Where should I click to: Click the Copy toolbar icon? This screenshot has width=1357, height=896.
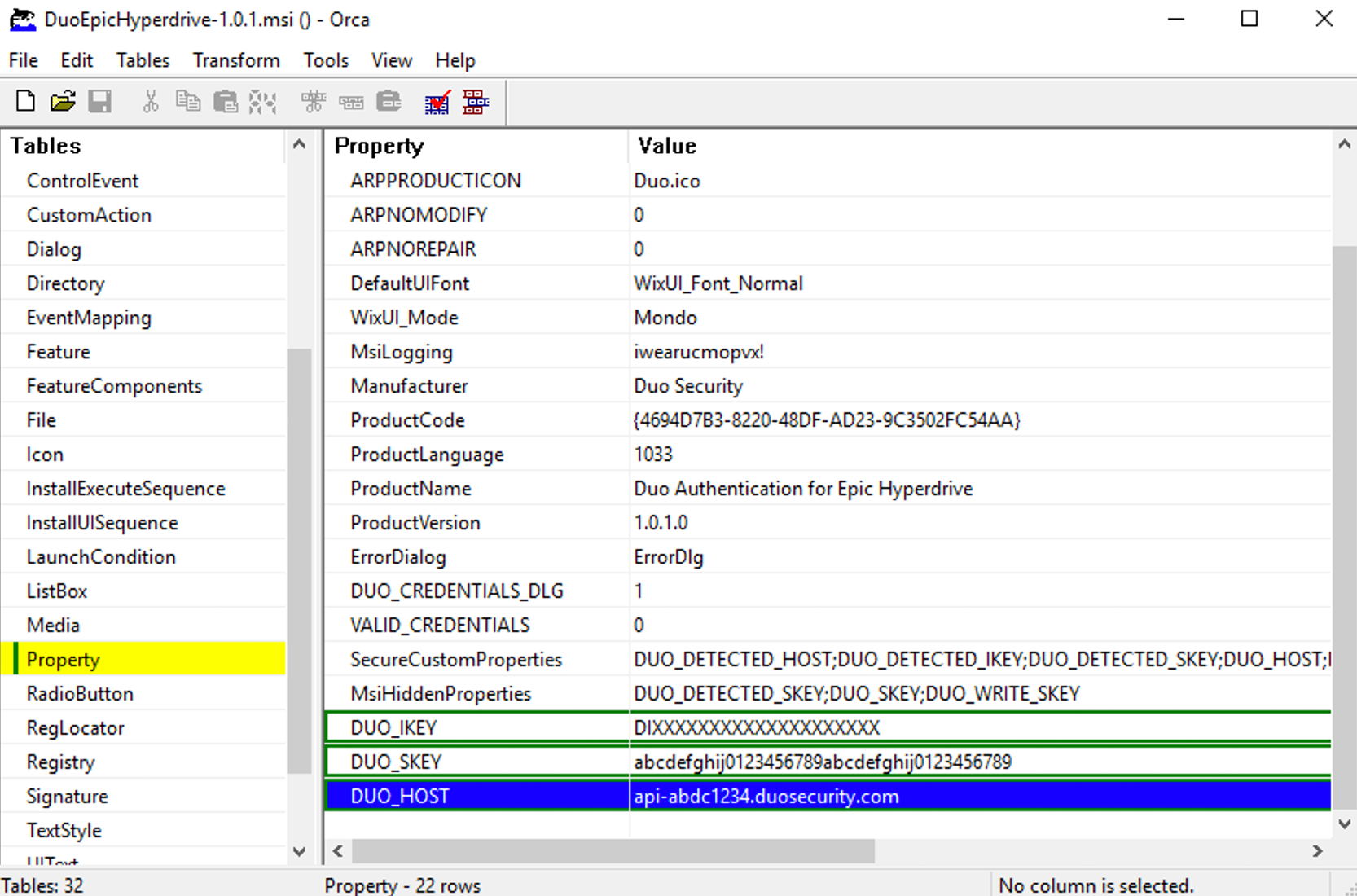click(x=188, y=102)
